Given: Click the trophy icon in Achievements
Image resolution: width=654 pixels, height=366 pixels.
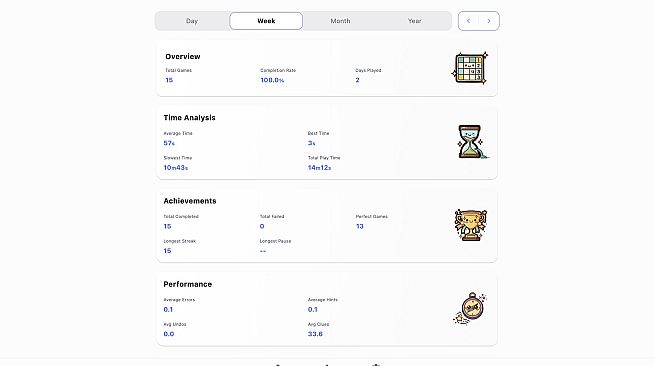Looking at the screenshot, I should (x=470, y=225).
